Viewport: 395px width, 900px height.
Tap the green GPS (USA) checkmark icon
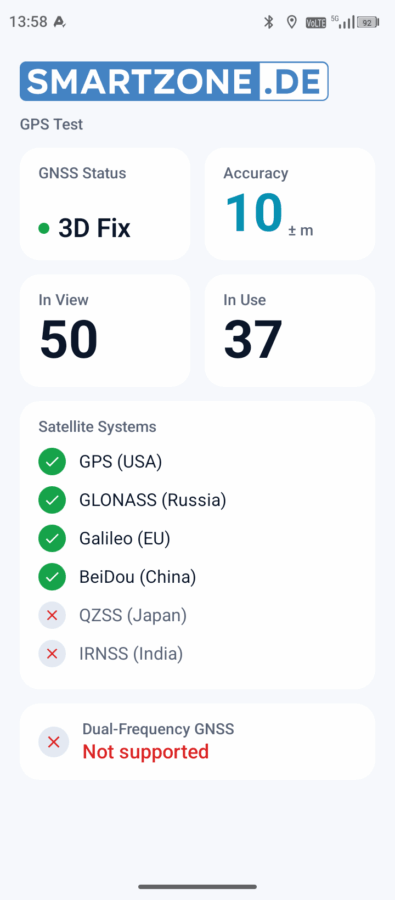pos(52,462)
